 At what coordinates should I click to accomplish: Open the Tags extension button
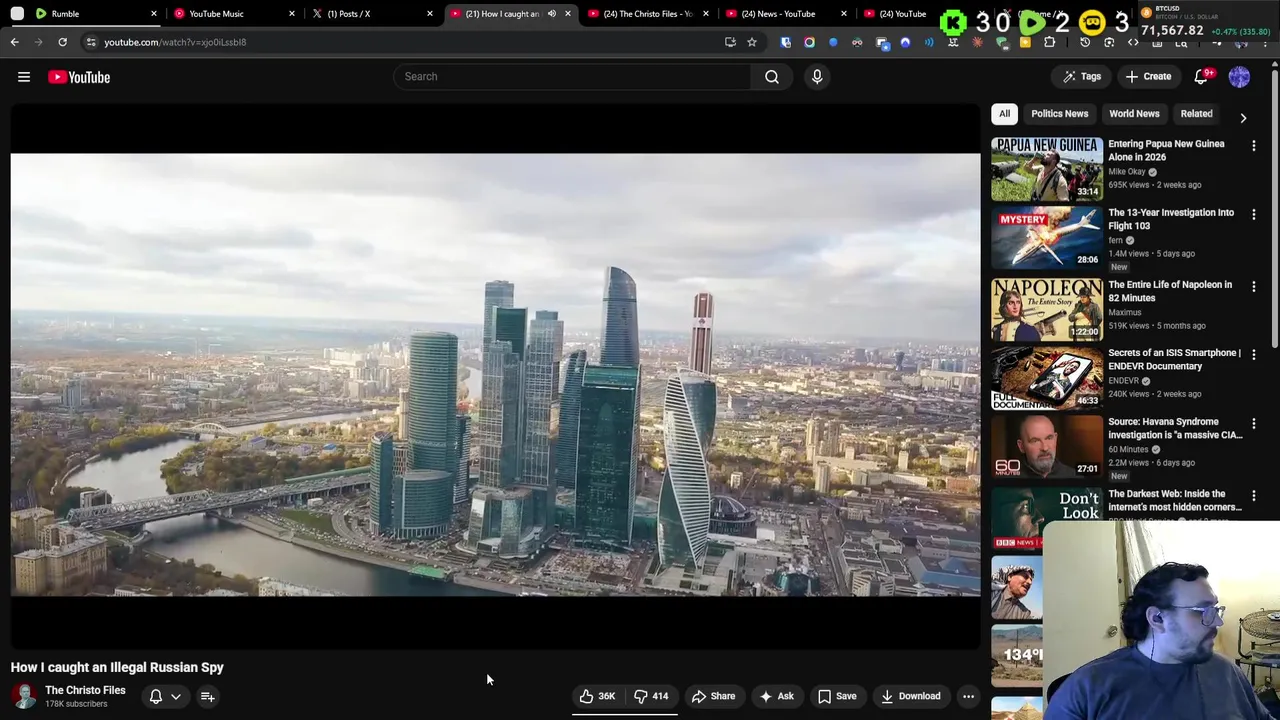pos(1082,76)
